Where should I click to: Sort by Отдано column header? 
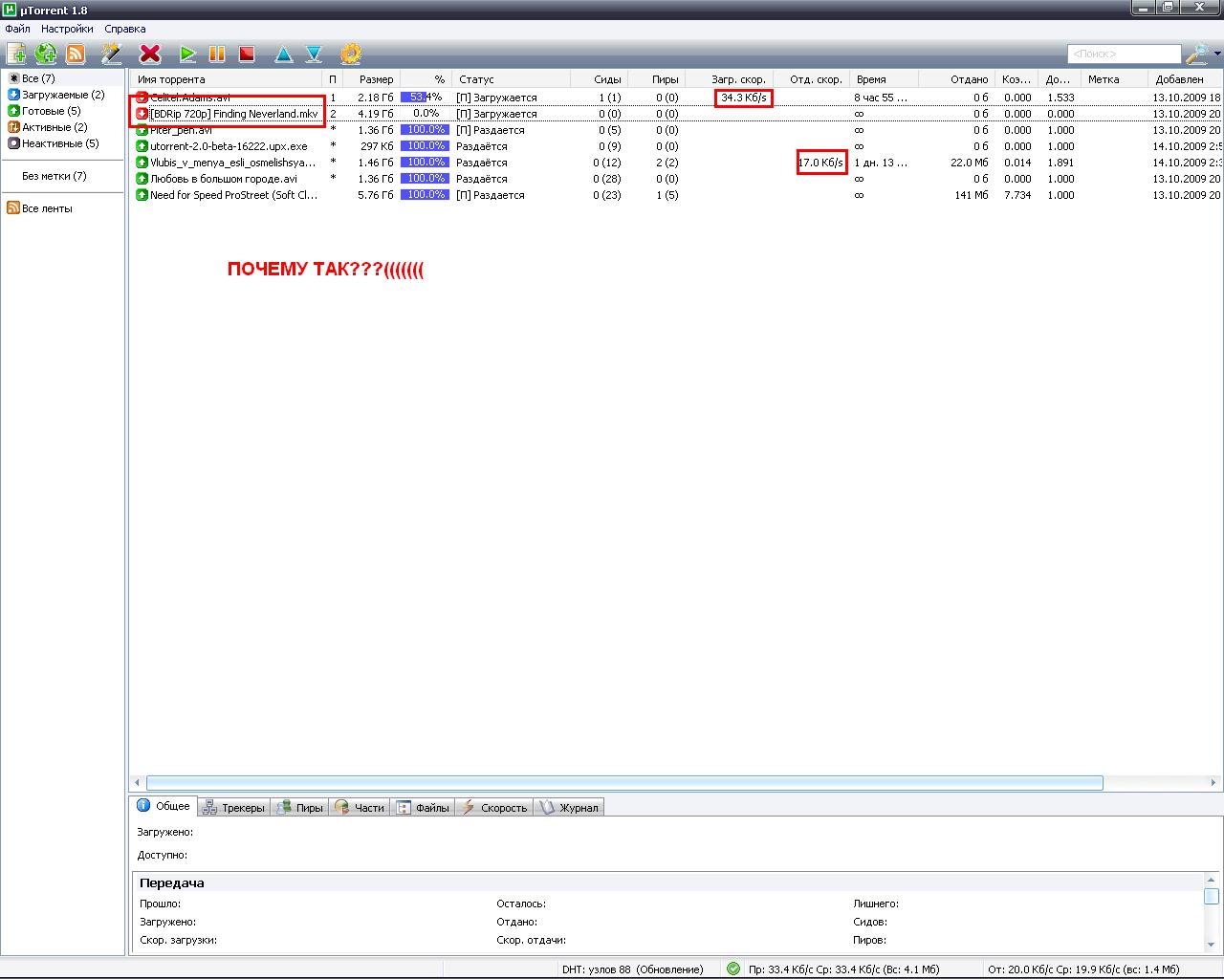click(957, 79)
